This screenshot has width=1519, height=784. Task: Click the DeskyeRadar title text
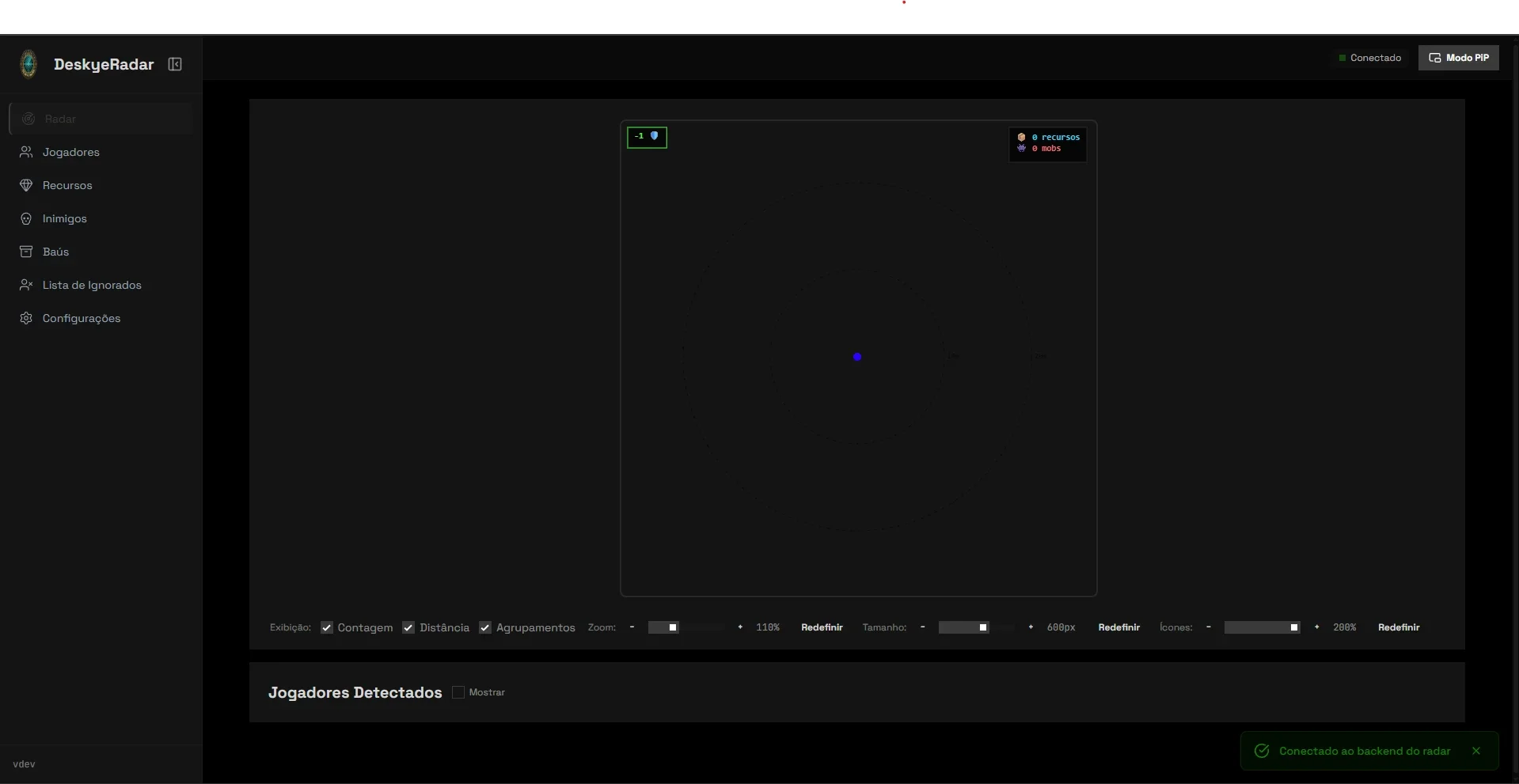pos(104,64)
